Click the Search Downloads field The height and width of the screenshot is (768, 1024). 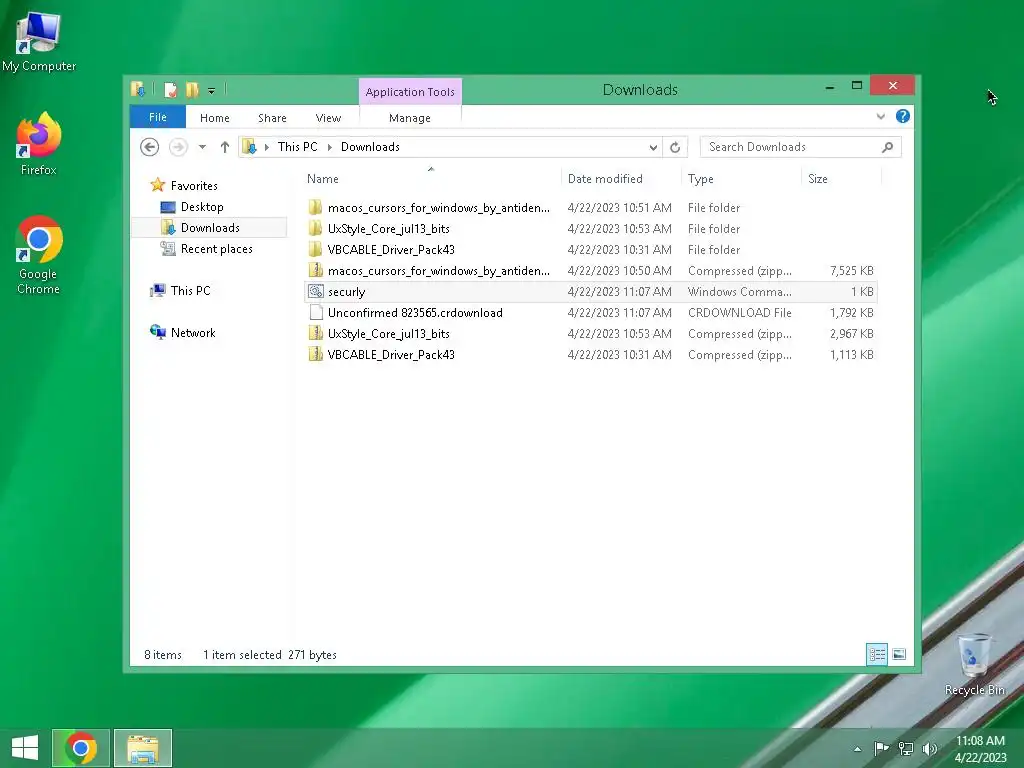point(800,147)
